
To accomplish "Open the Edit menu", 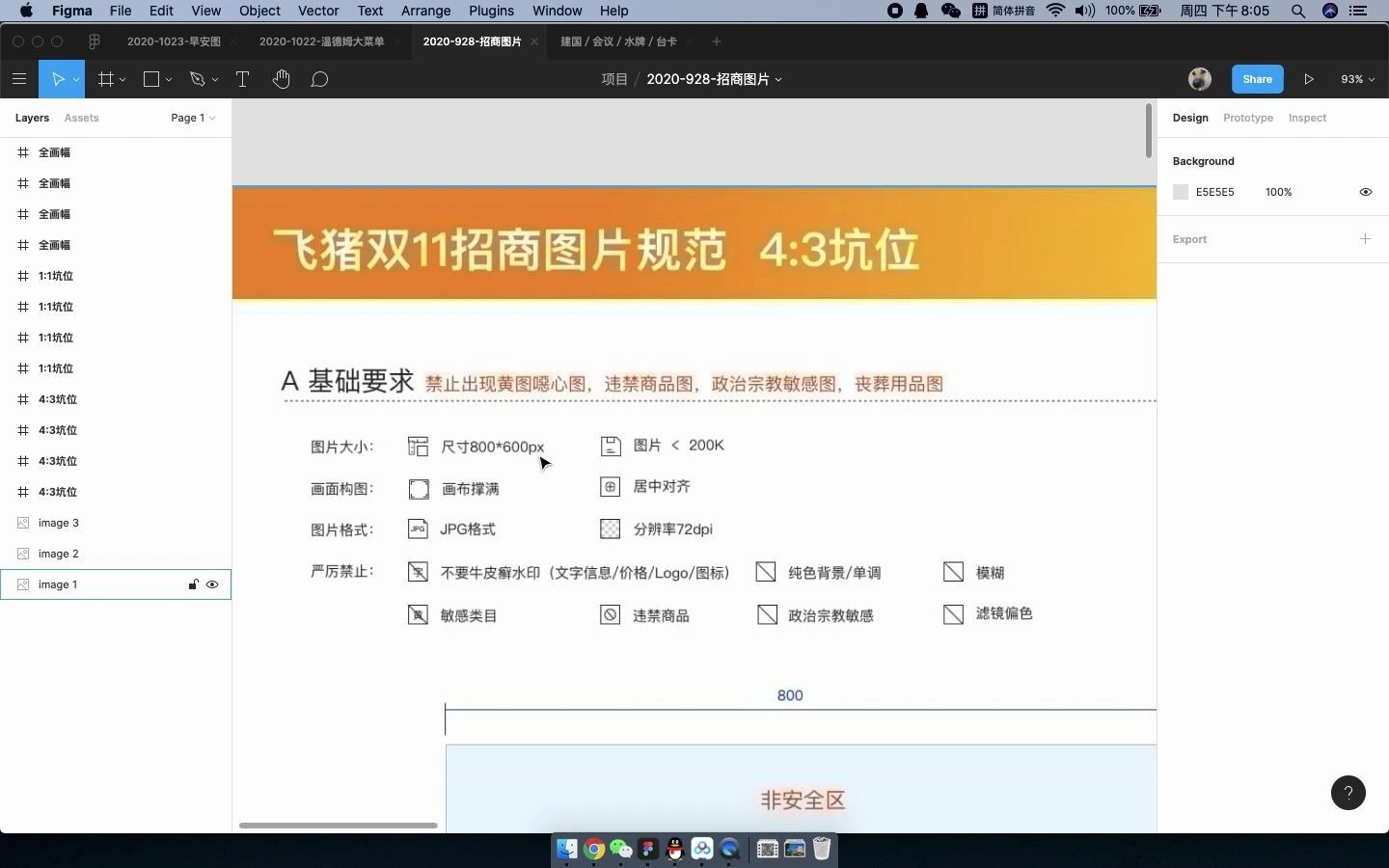I will (161, 11).
